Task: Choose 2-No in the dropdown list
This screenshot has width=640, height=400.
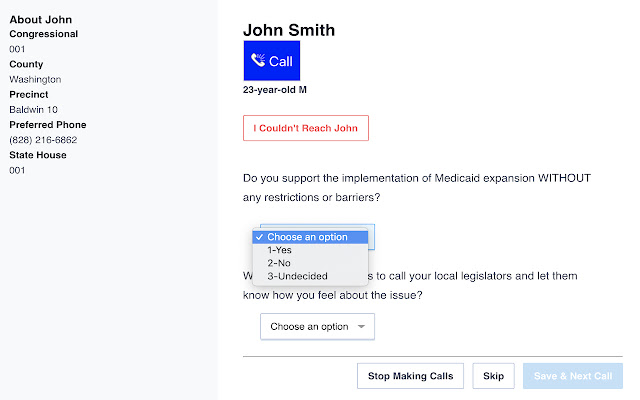Action: (277, 263)
